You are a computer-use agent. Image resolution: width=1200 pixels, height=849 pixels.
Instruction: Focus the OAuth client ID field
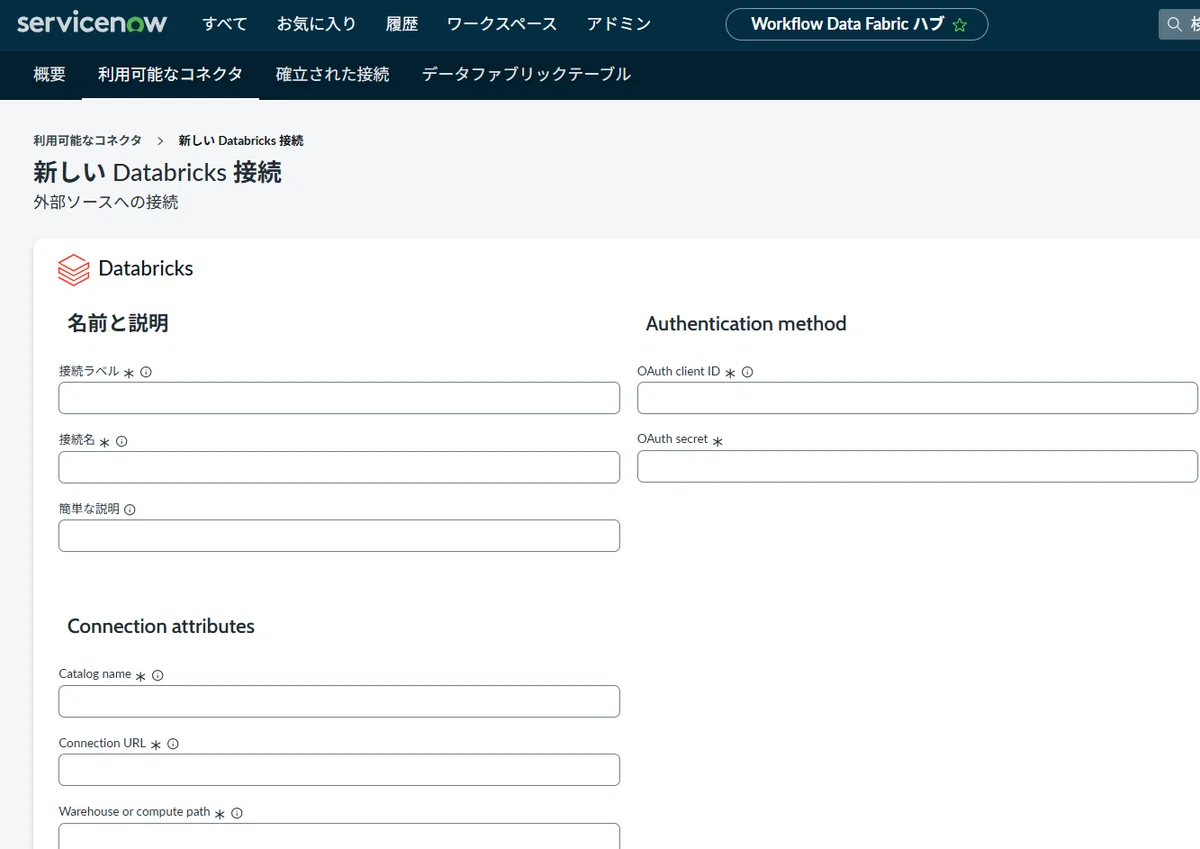pyautogui.click(x=917, y=398)
